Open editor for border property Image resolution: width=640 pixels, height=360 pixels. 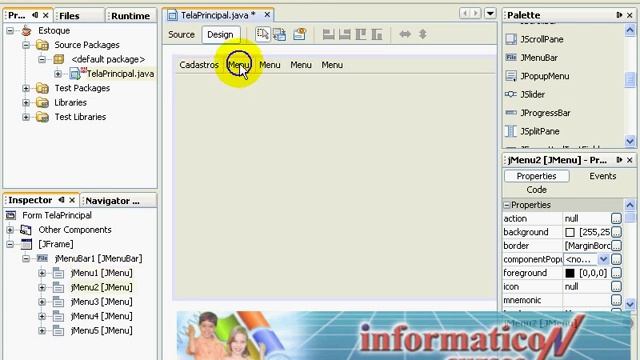tap(616, 246)
